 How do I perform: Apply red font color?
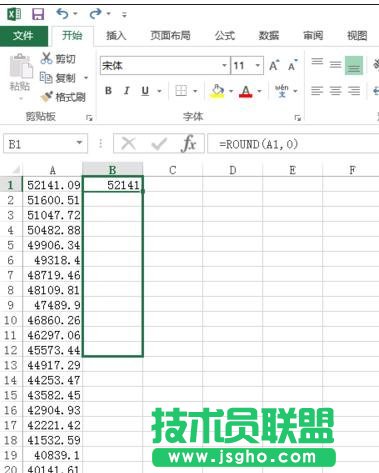tap(246, 91)
